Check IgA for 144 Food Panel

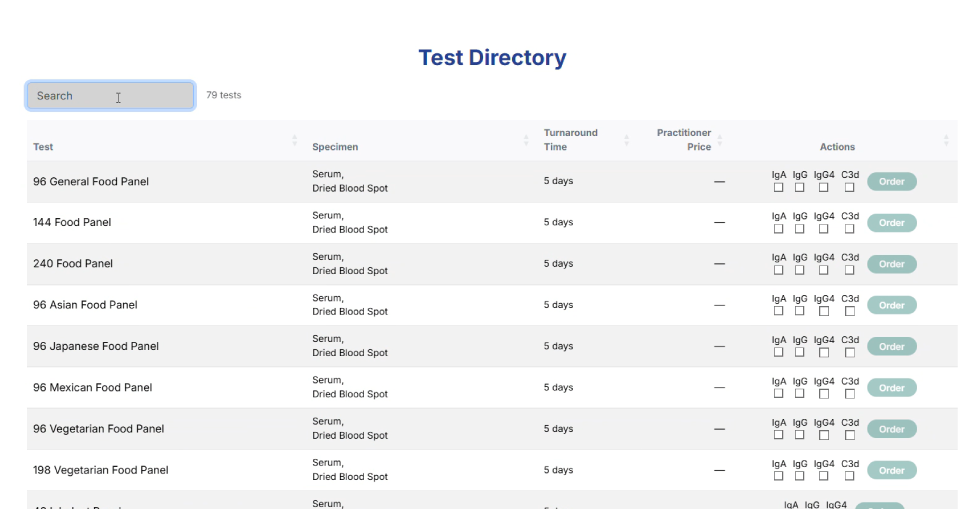click(x=779, y=229)
